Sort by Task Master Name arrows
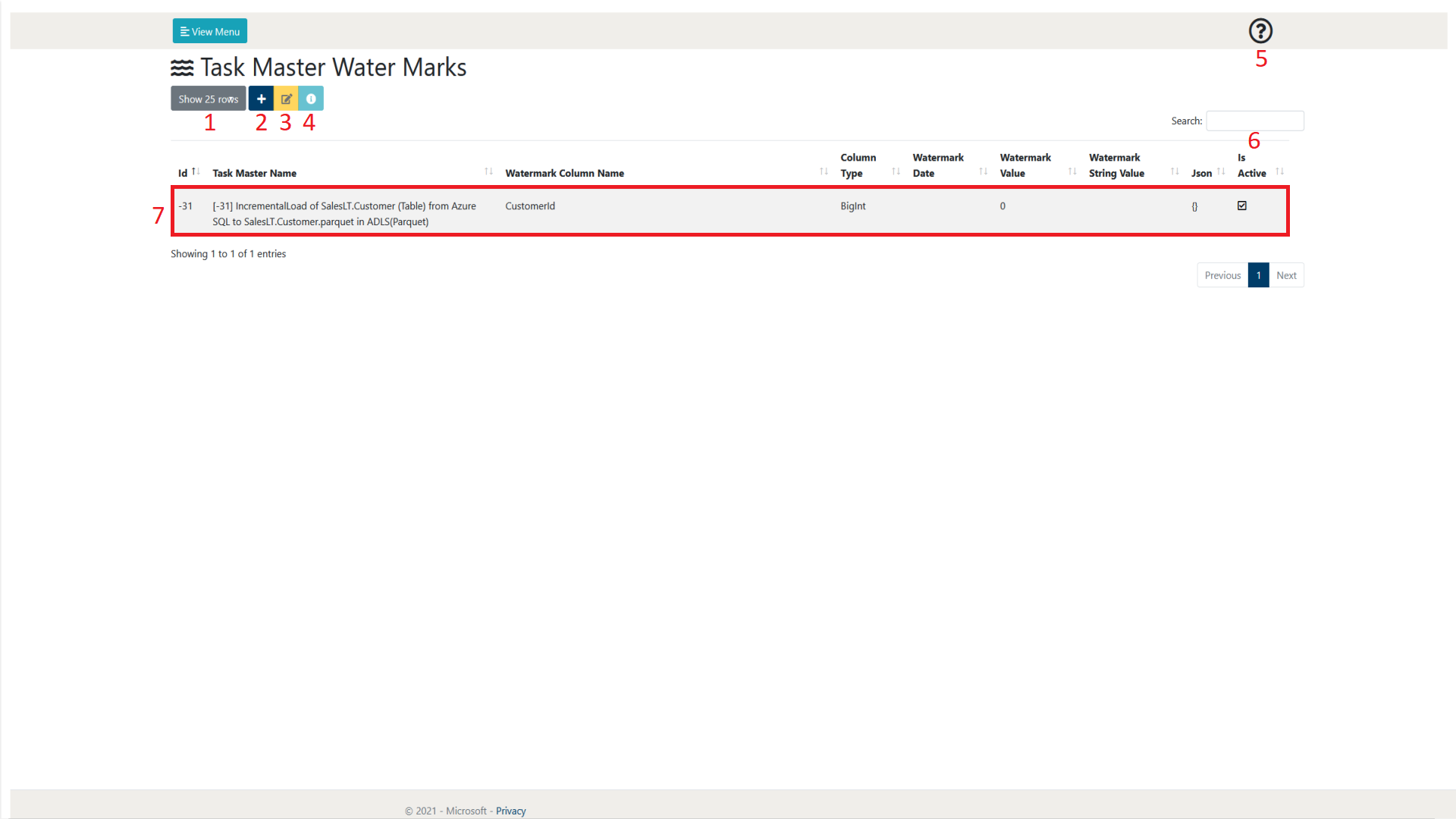This screenshot has height=819, width=1456. click(488, 172)
